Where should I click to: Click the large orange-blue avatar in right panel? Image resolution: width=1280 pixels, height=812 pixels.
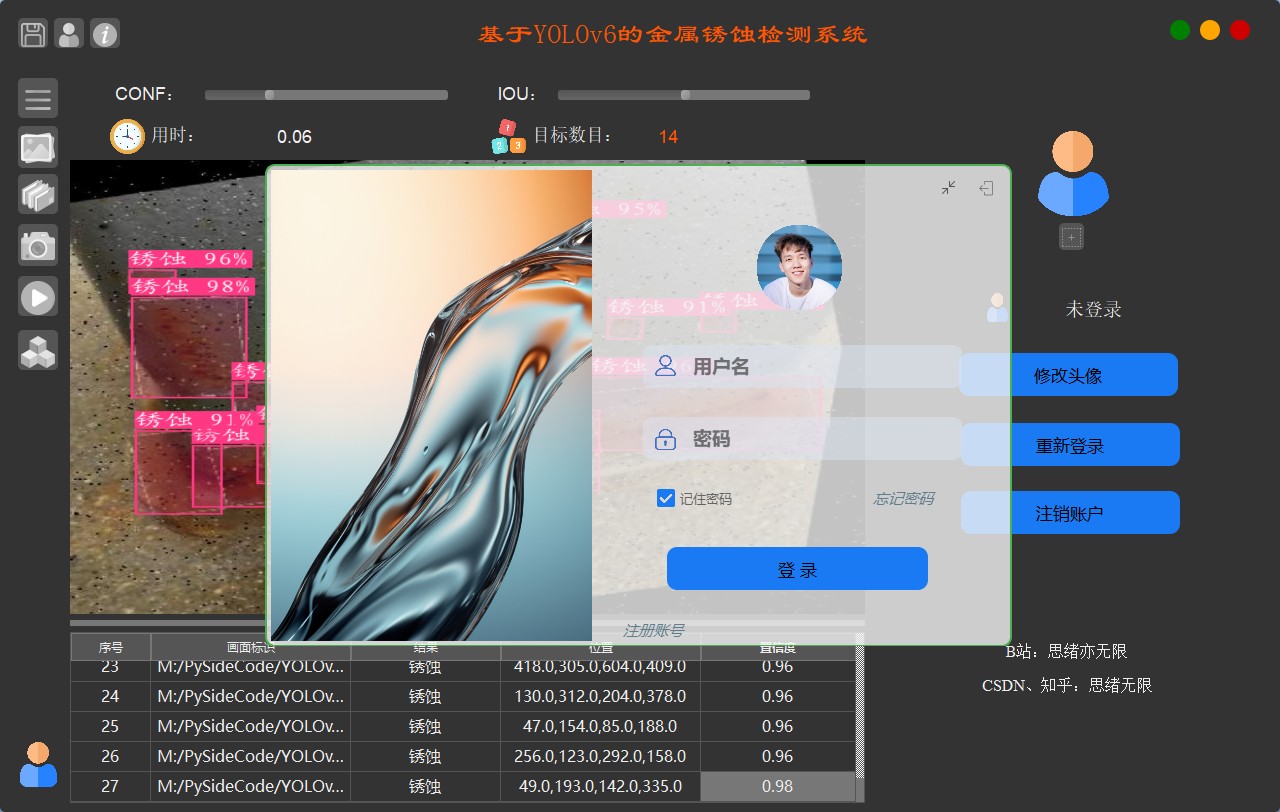[1073, 174]
